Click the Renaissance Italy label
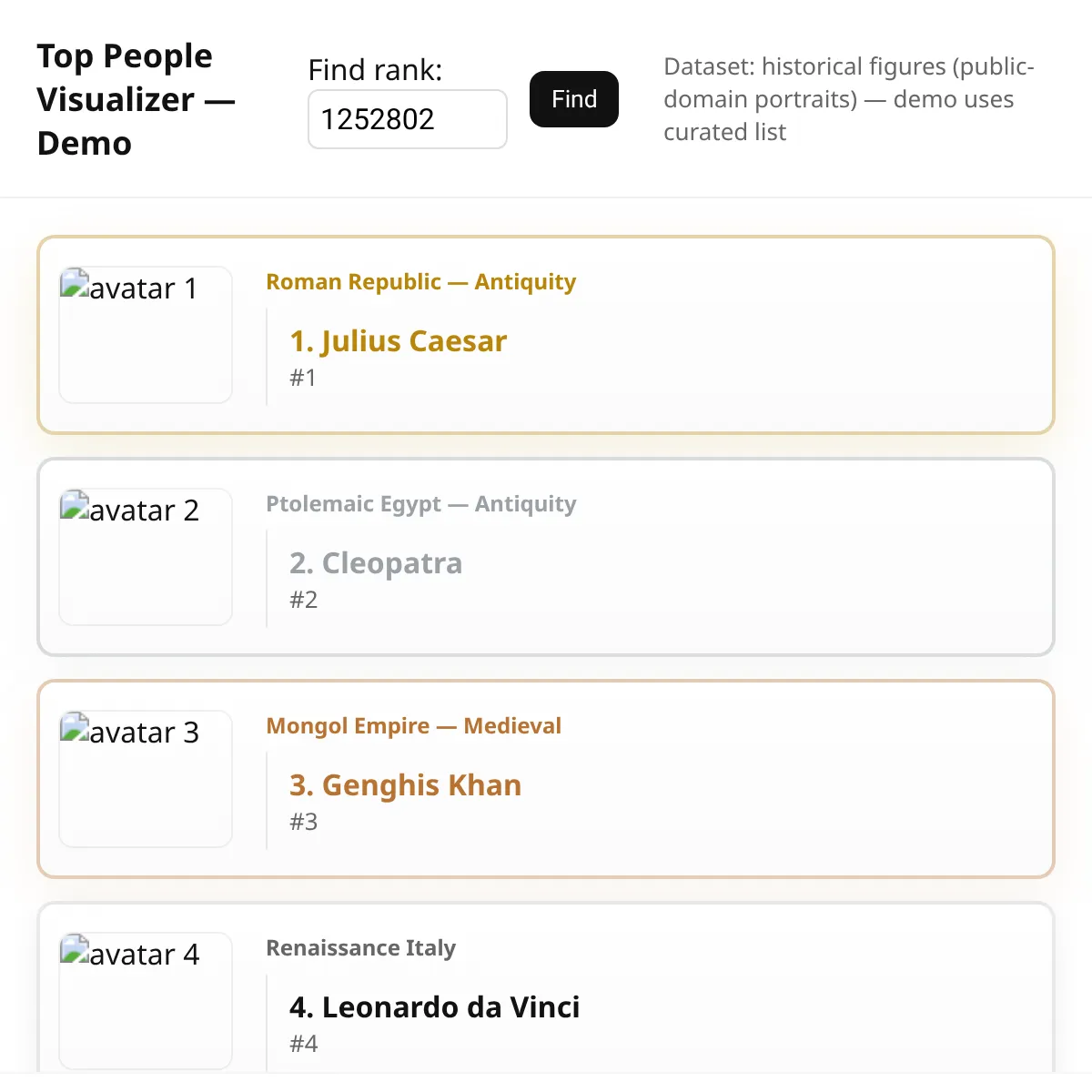The height and width of the screenshot is (1092, 1092). coord(361,948)
